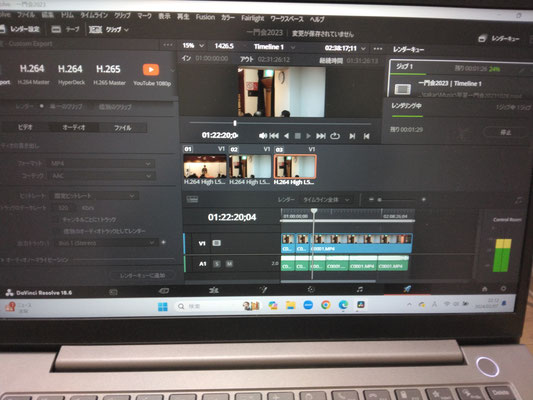Stop playback in the viewer
This screenshot has height=400, width=533.
pyautogui.click(x=297, y=136)
